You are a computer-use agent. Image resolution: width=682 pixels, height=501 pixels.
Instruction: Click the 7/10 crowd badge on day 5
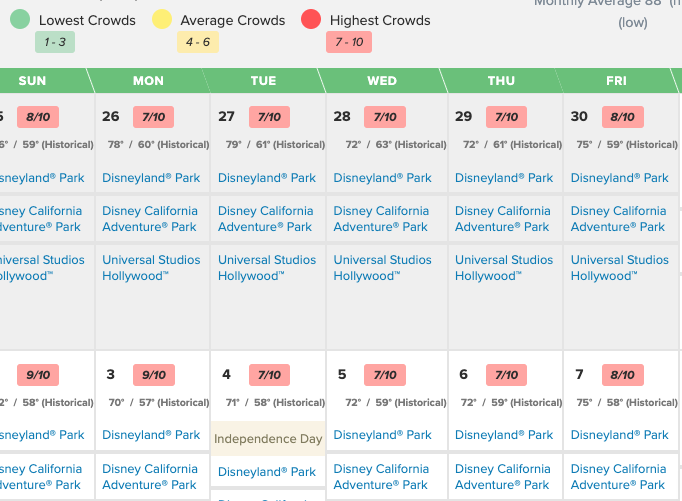pos(385,375)
